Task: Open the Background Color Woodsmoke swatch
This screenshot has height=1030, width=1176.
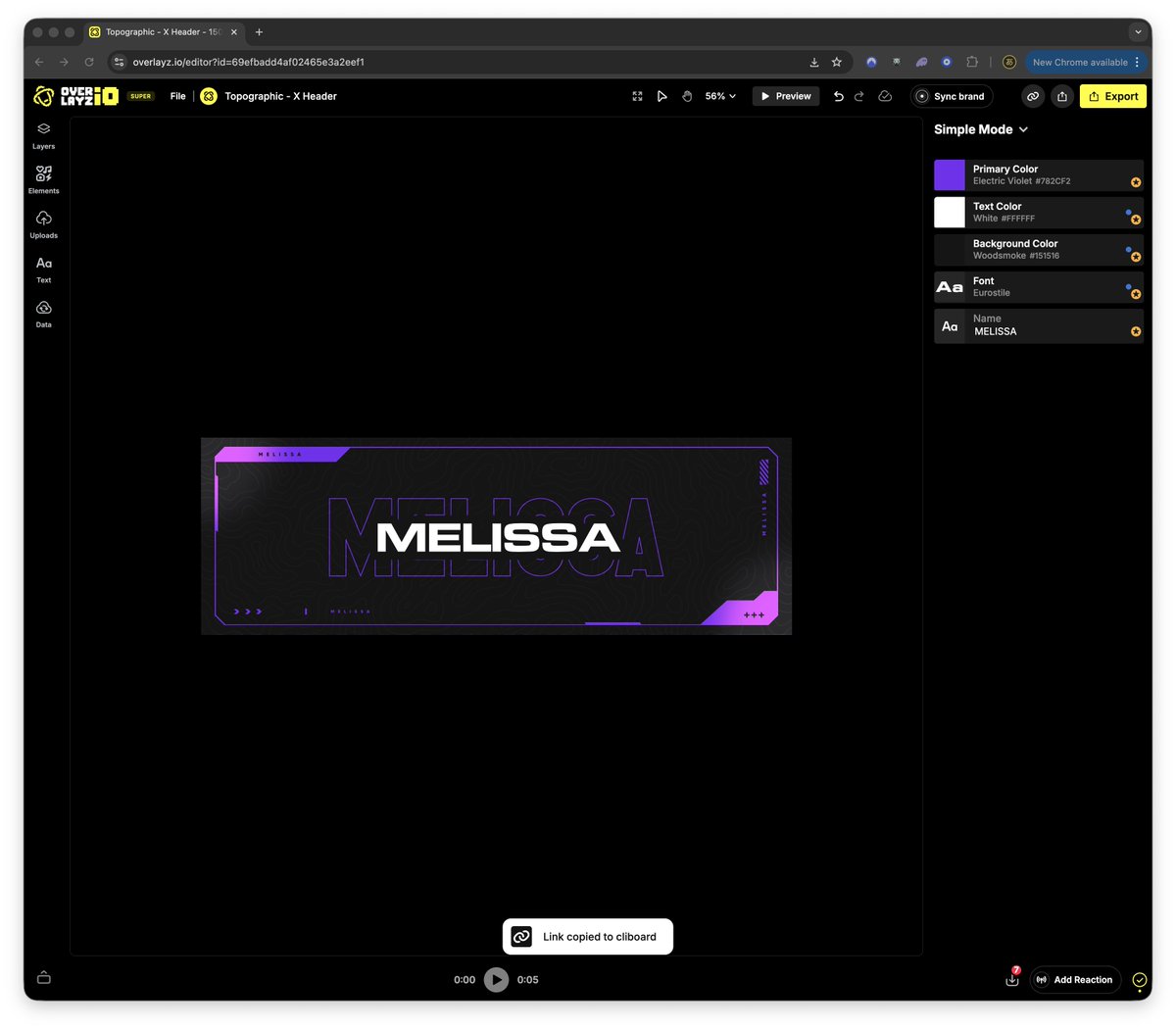Action: click(950, 250)
